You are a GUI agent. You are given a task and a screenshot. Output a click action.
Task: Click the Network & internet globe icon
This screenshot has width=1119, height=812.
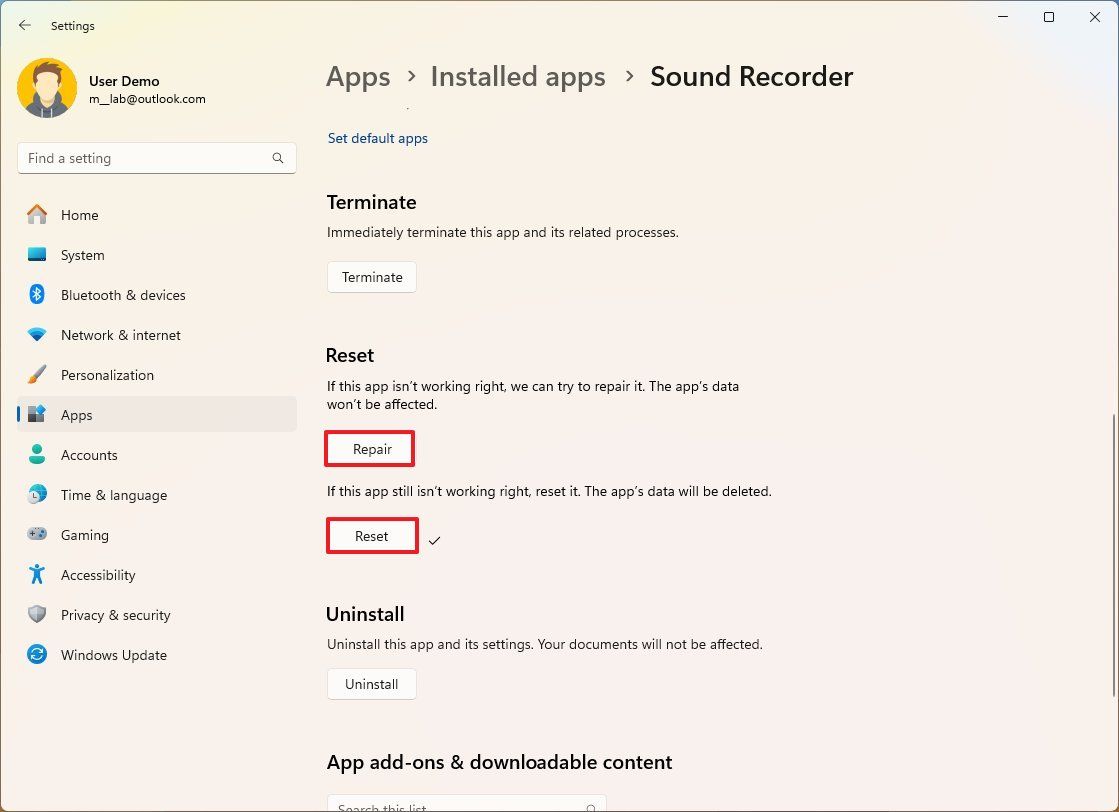pyautogui.click(x=37, y=335)
